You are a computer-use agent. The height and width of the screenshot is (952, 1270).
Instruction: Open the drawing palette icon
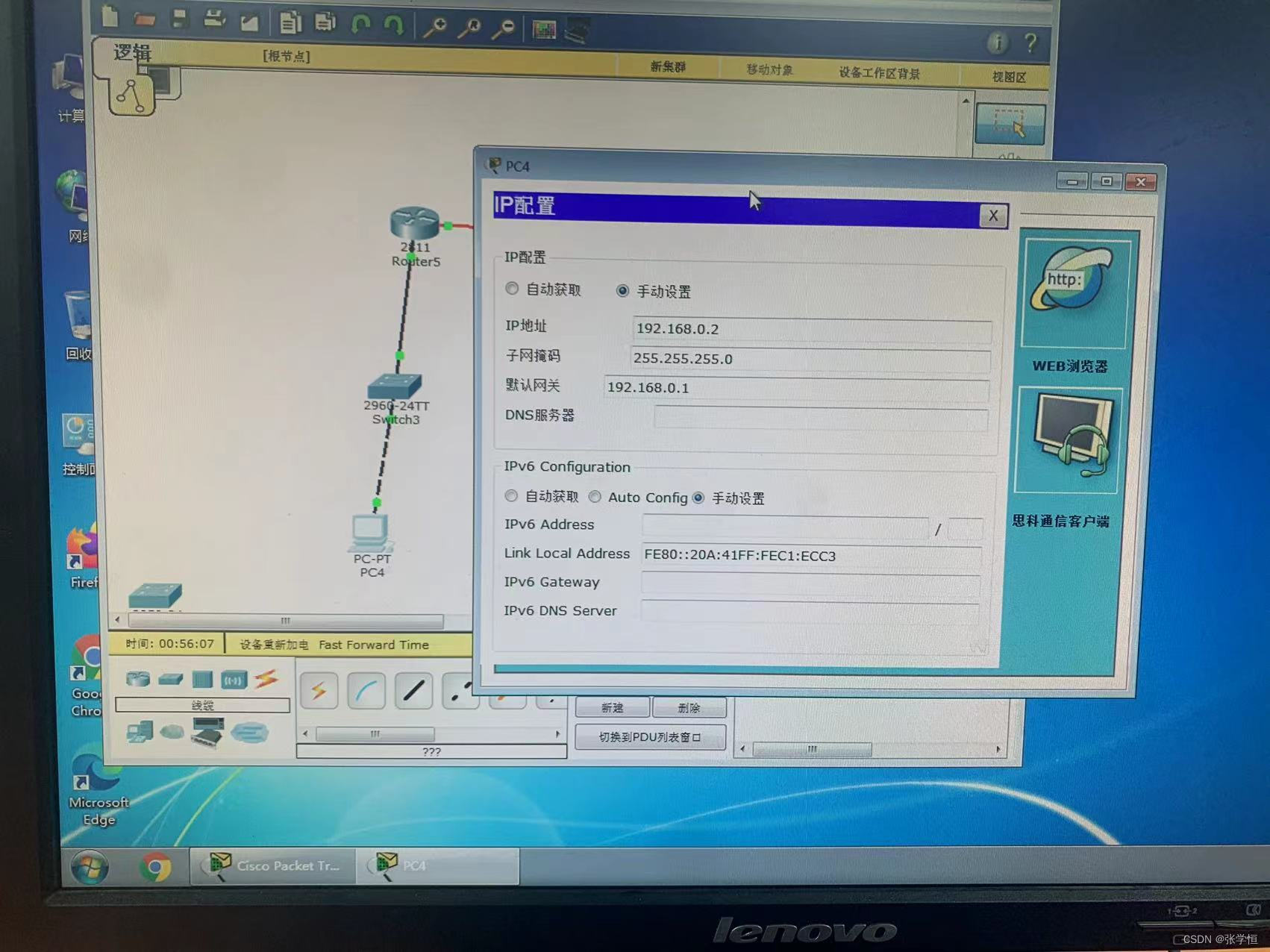[x=544, y=30]
